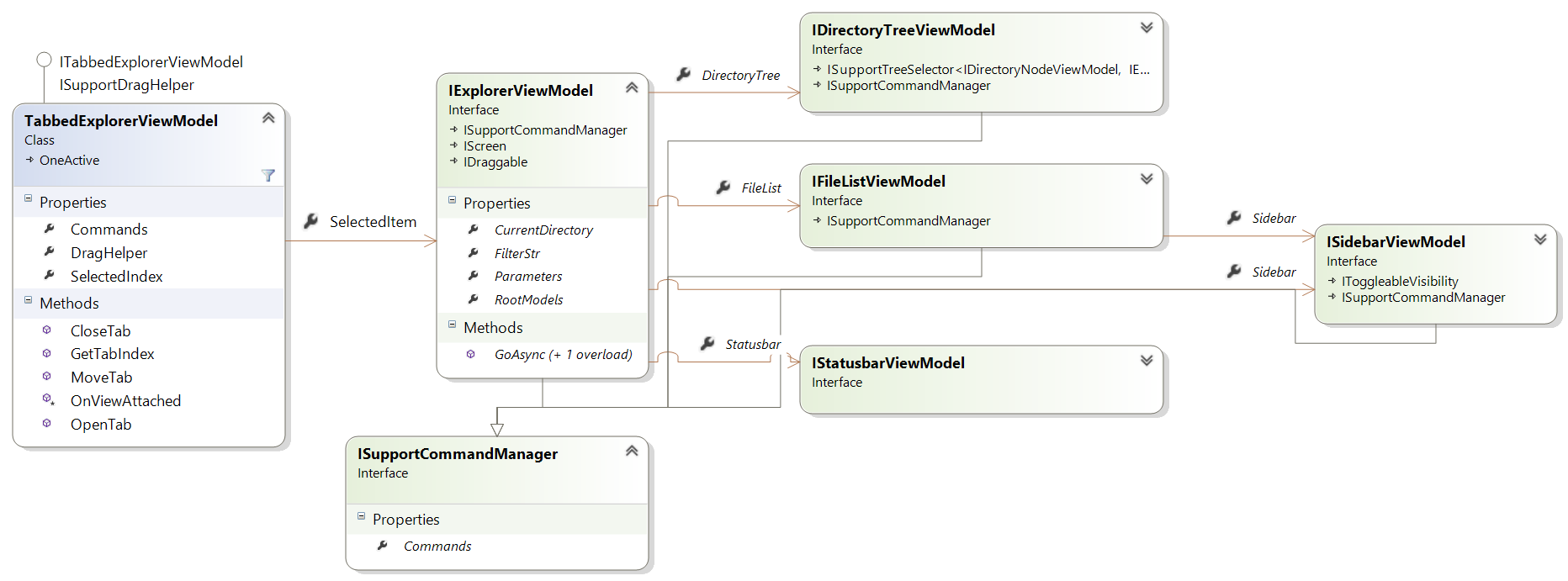Select the RootModels property
This screenshot has width=1568, height=581.
[529, 299]
